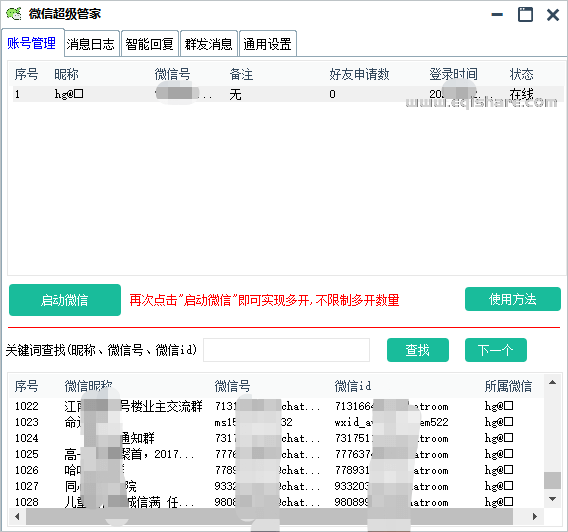The height and width of the screenshot is (532, 568).
Task: Close the 微信超级管家 window
Action: pyautogui.click(x=553, y=14)
